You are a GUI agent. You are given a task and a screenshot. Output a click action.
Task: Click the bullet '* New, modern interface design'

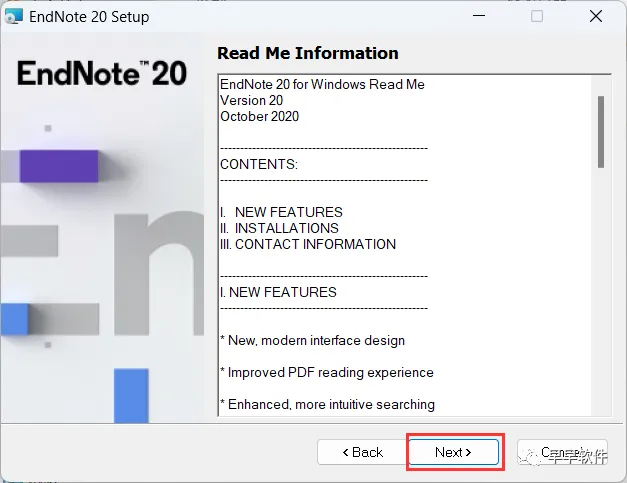[313, 340]
